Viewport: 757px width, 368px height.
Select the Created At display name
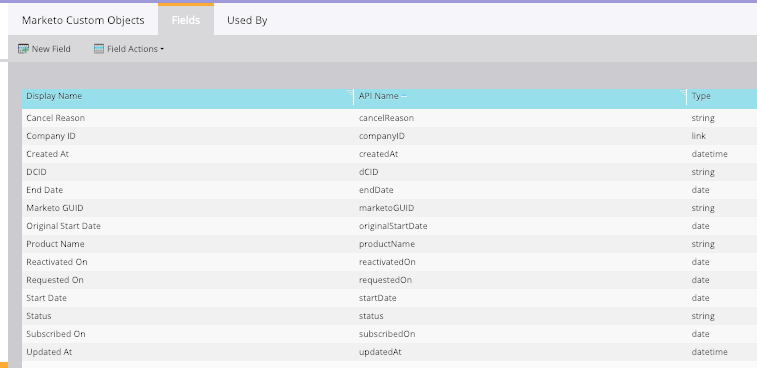tap(48, 154)
